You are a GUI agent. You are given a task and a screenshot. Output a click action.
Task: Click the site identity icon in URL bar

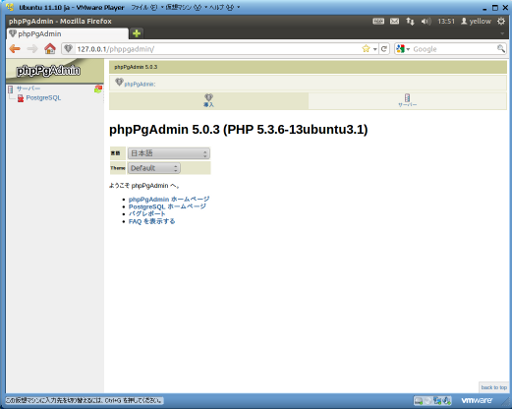pos(68,49)
